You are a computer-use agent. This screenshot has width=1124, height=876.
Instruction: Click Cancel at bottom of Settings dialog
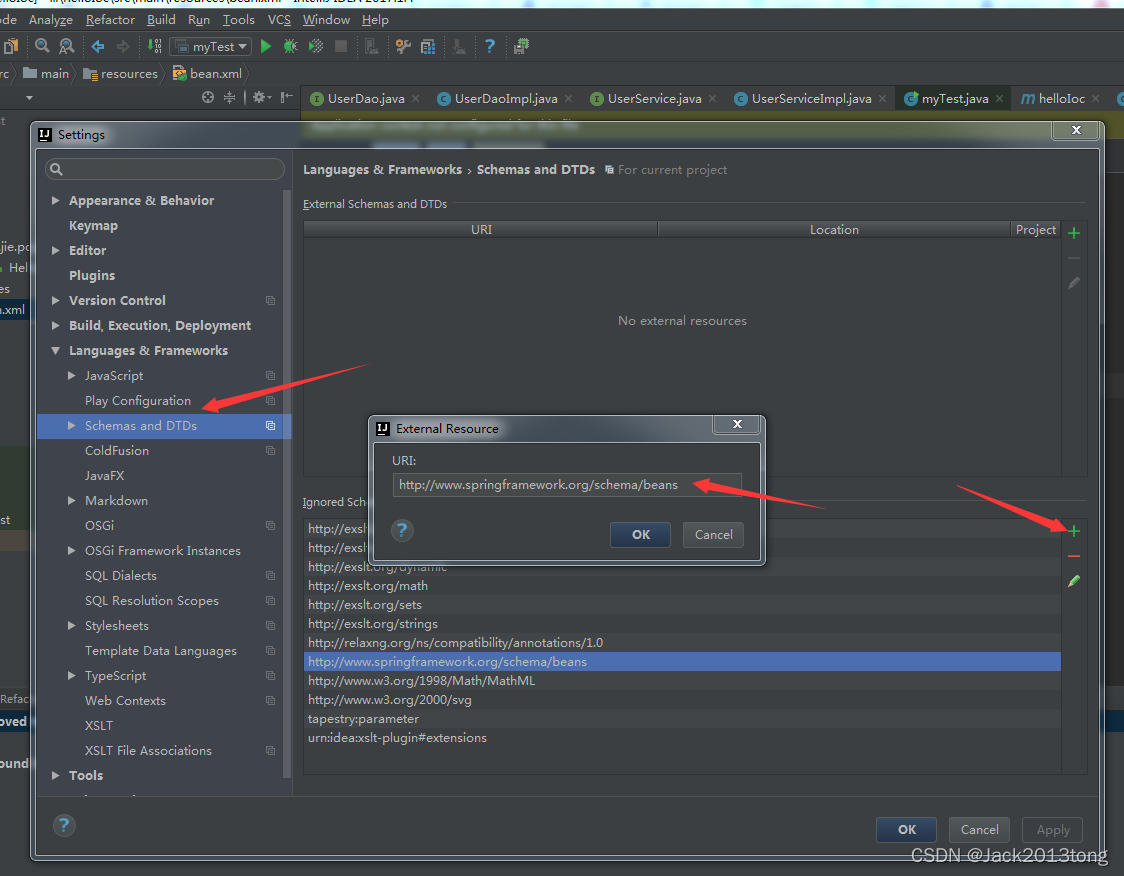coord(979,829)
